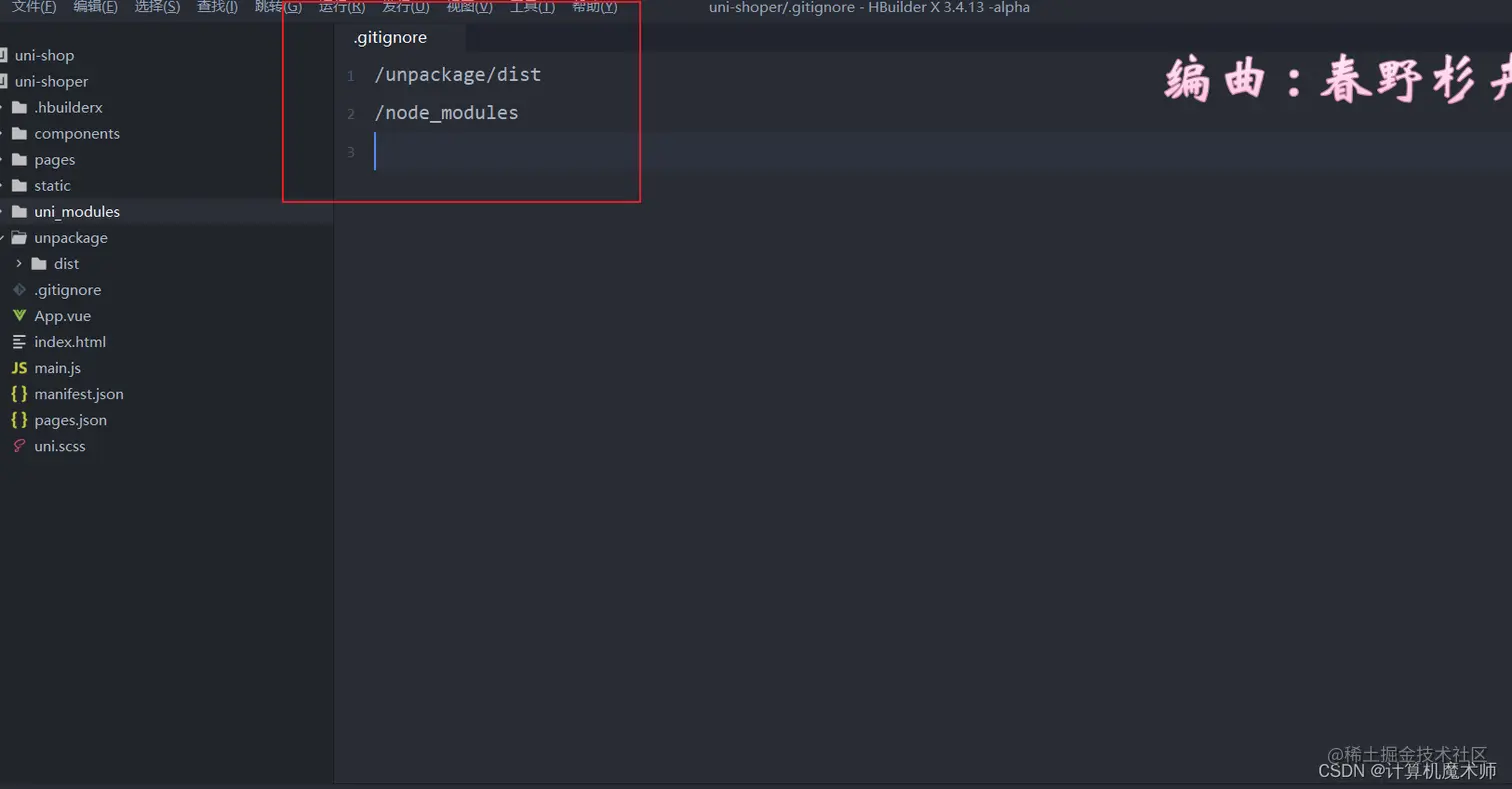Click line number 3 in the gutter
This screenshot has height=789, width=1512.
click(x=351, y=152)
